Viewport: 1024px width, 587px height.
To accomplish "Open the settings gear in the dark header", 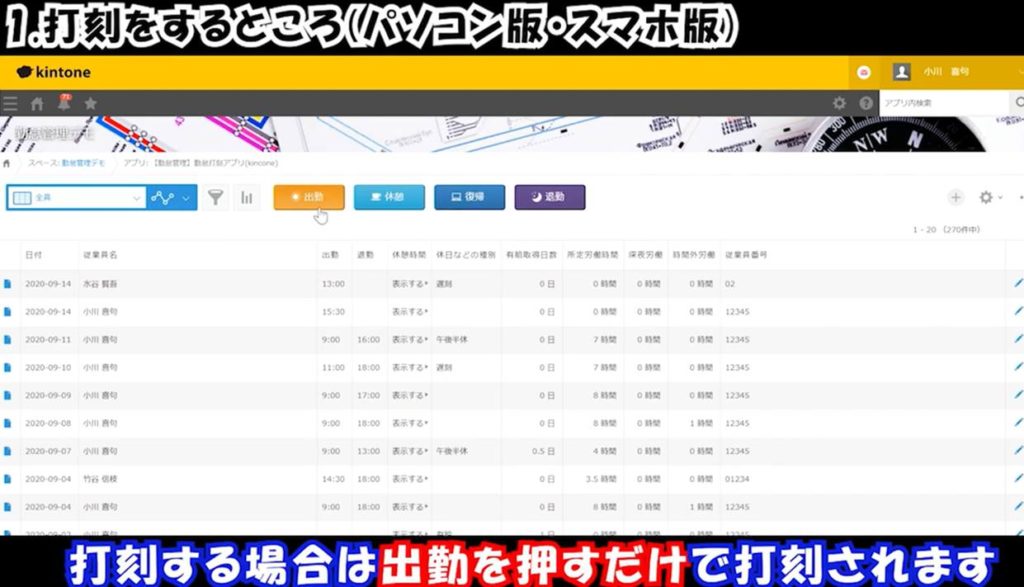I will click(x=839, y=103).
